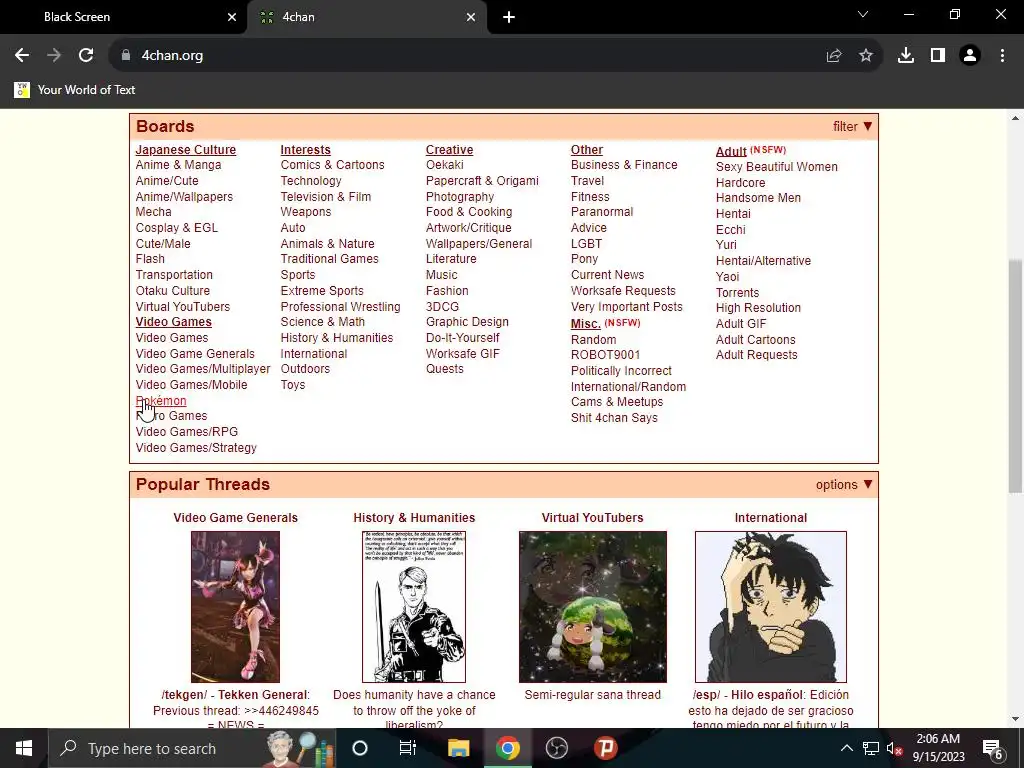Show hidden system tray icons
The width and height of the screenshot is (1024, 768).
coord(846,748)
